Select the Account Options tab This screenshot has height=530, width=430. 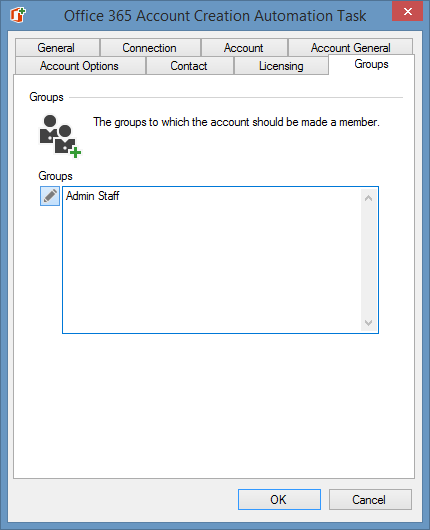[x=80, y=66]
